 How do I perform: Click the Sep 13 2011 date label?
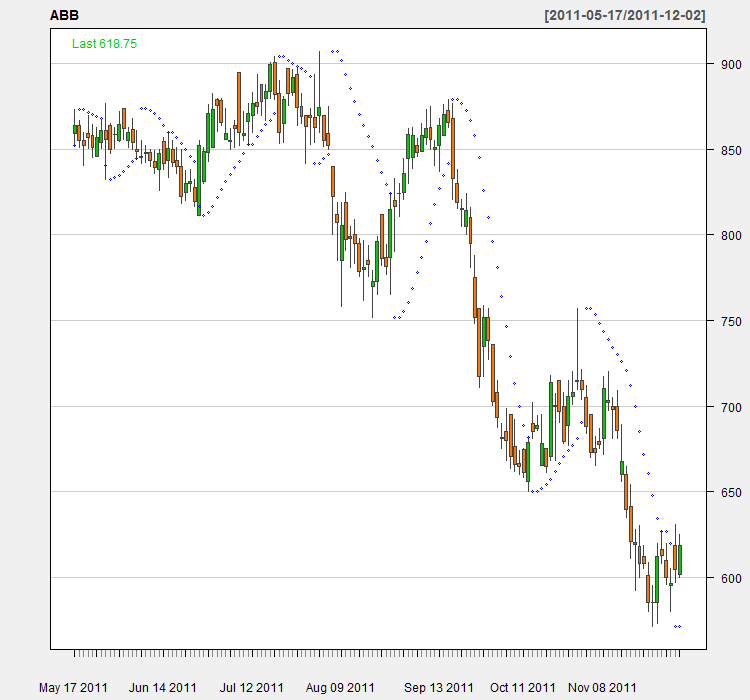(x=439, y=688)
